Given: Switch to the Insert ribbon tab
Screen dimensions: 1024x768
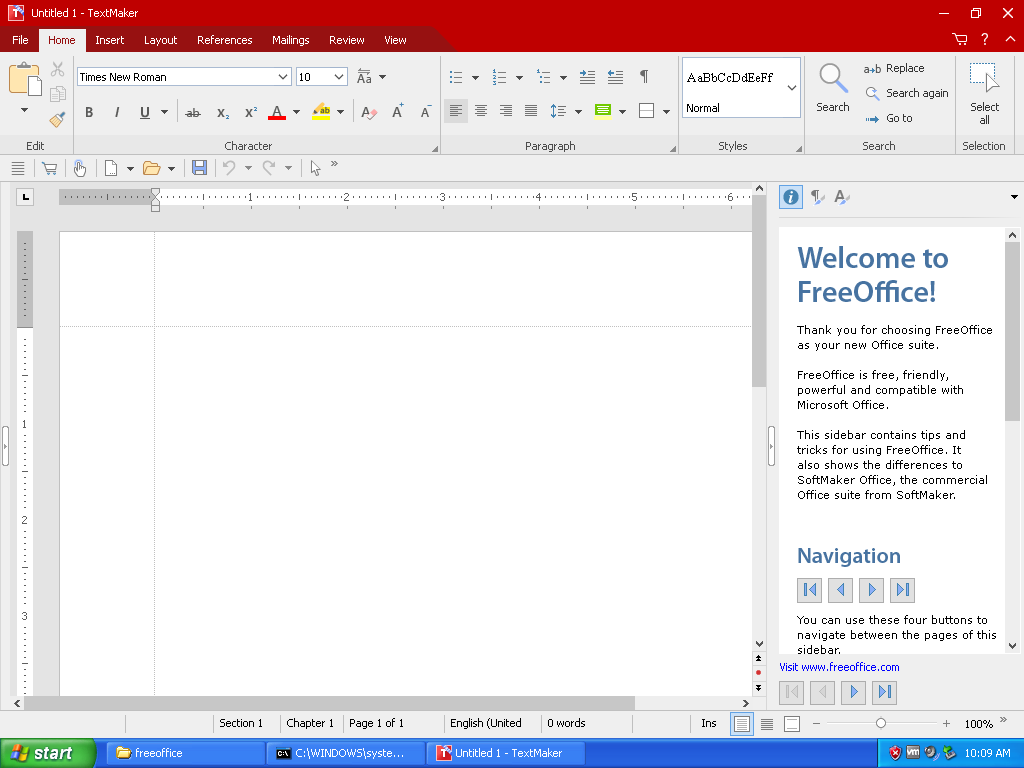Looking at the screenshot, I should pos(110,40).
